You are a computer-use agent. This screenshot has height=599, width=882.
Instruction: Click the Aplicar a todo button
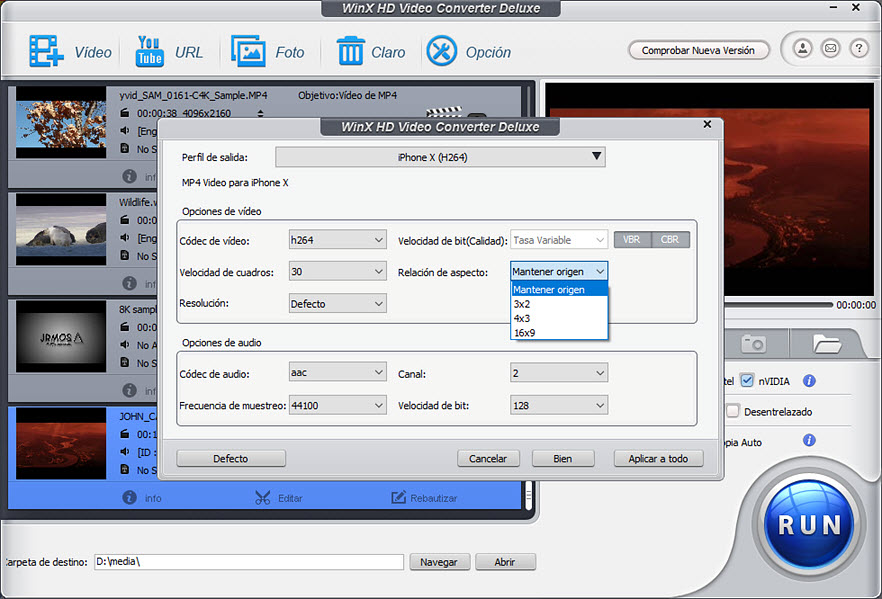(x=658, y=458)
